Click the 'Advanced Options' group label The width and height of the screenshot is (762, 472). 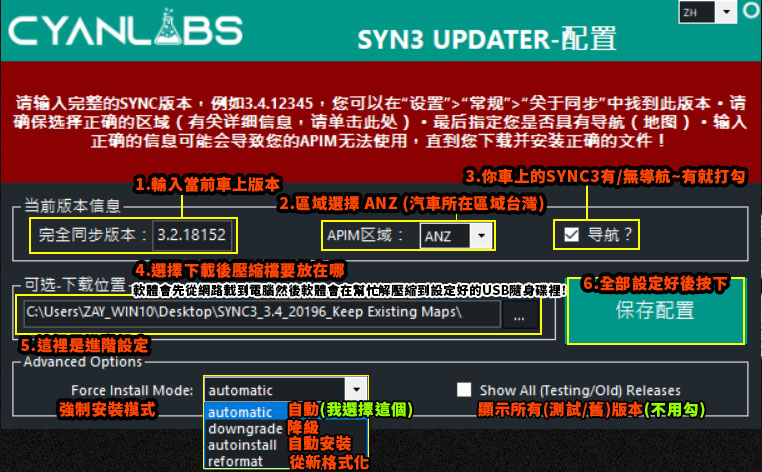(x=83, y=362)
